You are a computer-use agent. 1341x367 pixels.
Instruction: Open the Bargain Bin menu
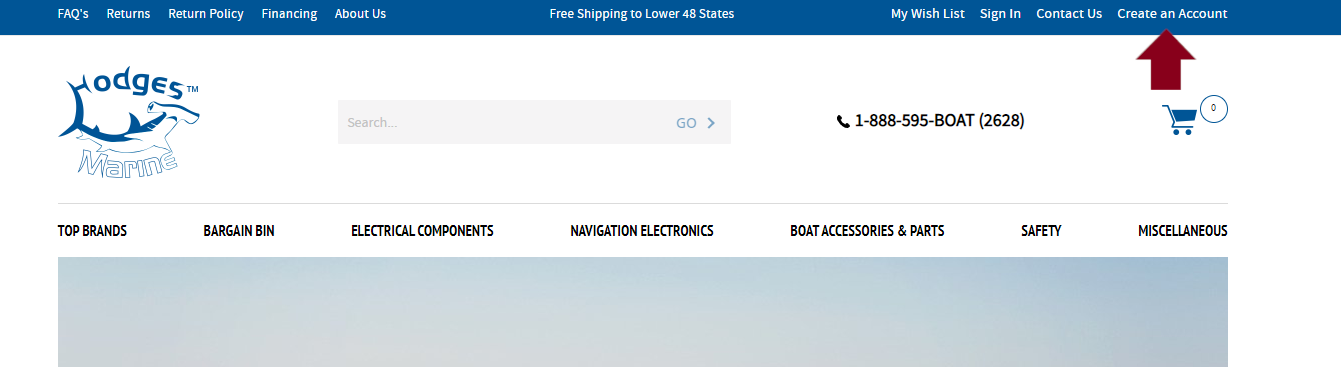point(239,231)
